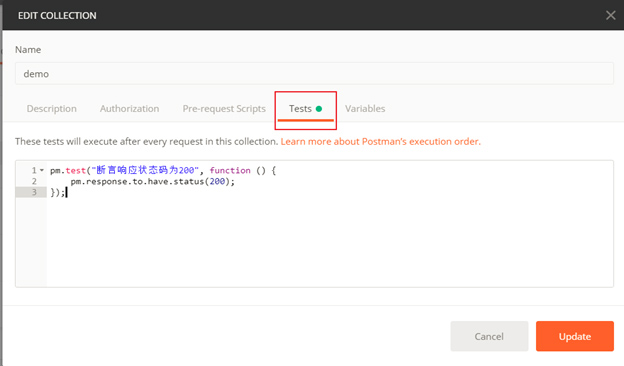Click the green dot on Tests tab

[x=319, y=109]
